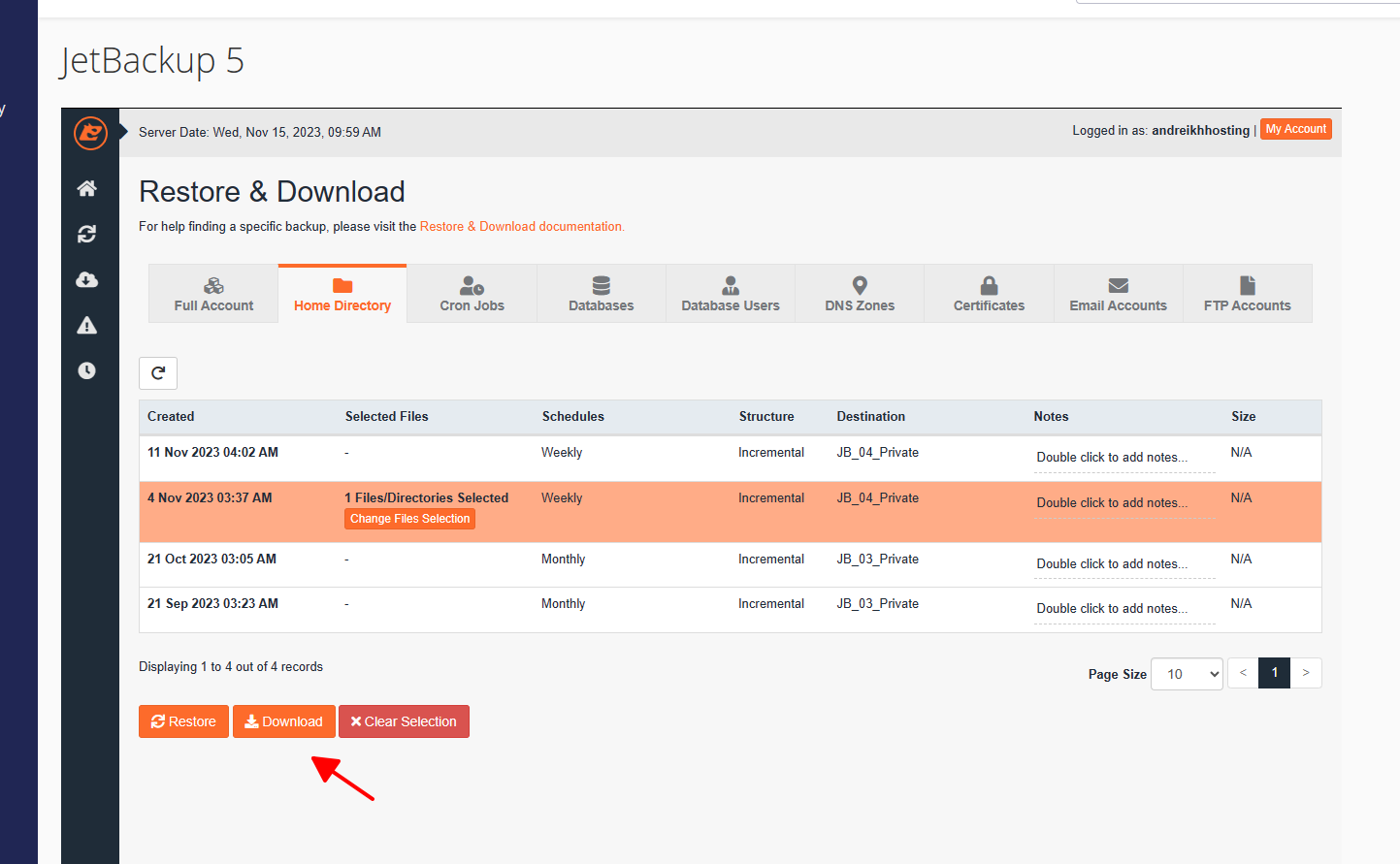Click notes field for 4 Nov 2023 backup

click(1124, 503)
